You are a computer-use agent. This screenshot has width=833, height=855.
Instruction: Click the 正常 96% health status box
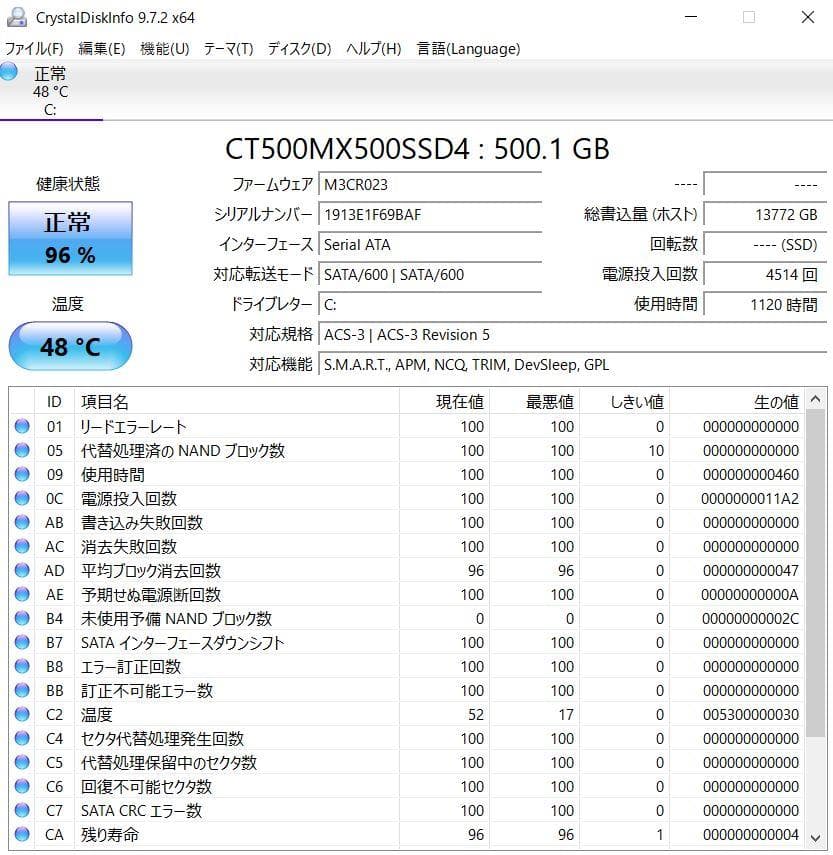tap(70, 240)
